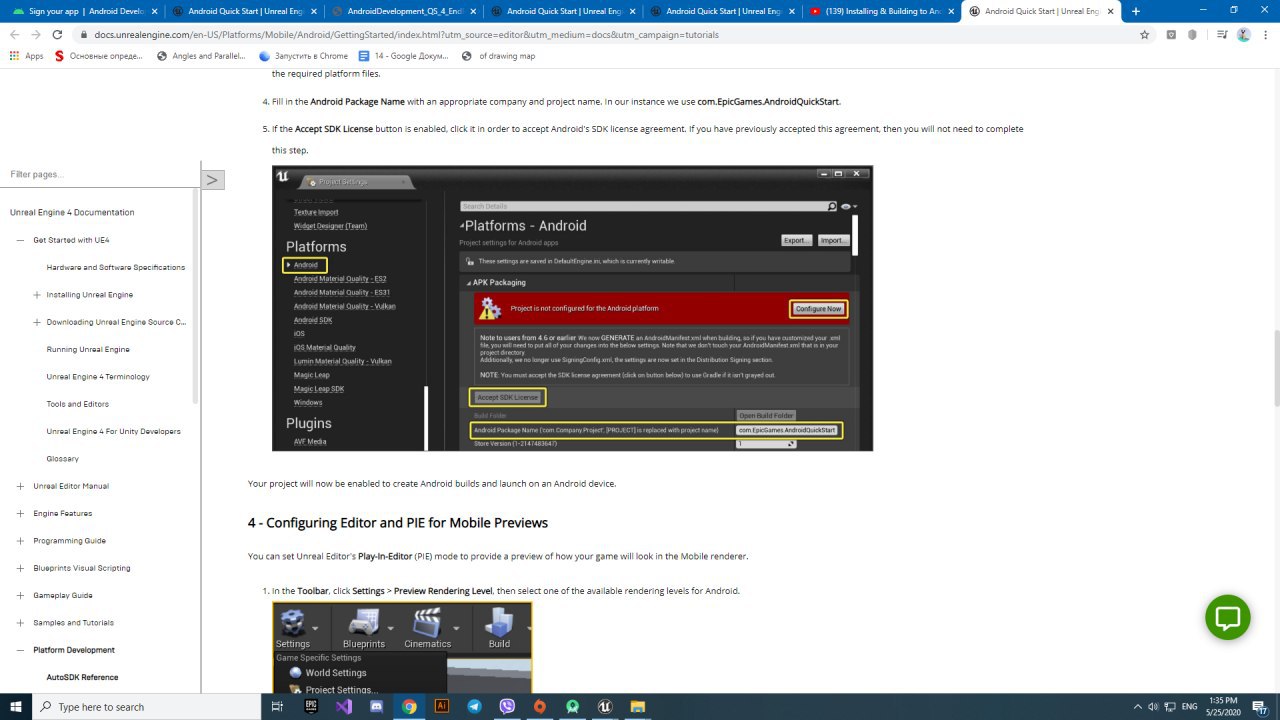Viewport: 1280px width, 720px height.
Task: Show hidden system tray icons
Action: pos(1137,706)
